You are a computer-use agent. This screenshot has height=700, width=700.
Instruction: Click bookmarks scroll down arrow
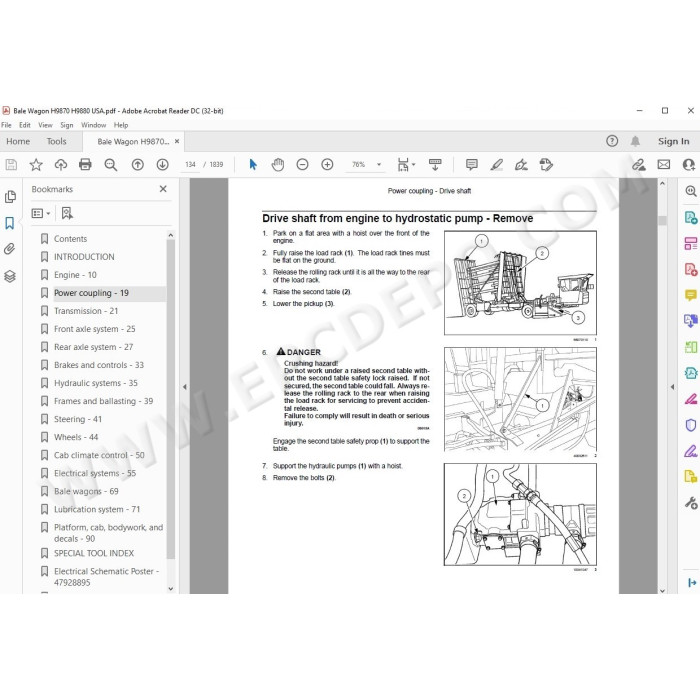[171, 589]
